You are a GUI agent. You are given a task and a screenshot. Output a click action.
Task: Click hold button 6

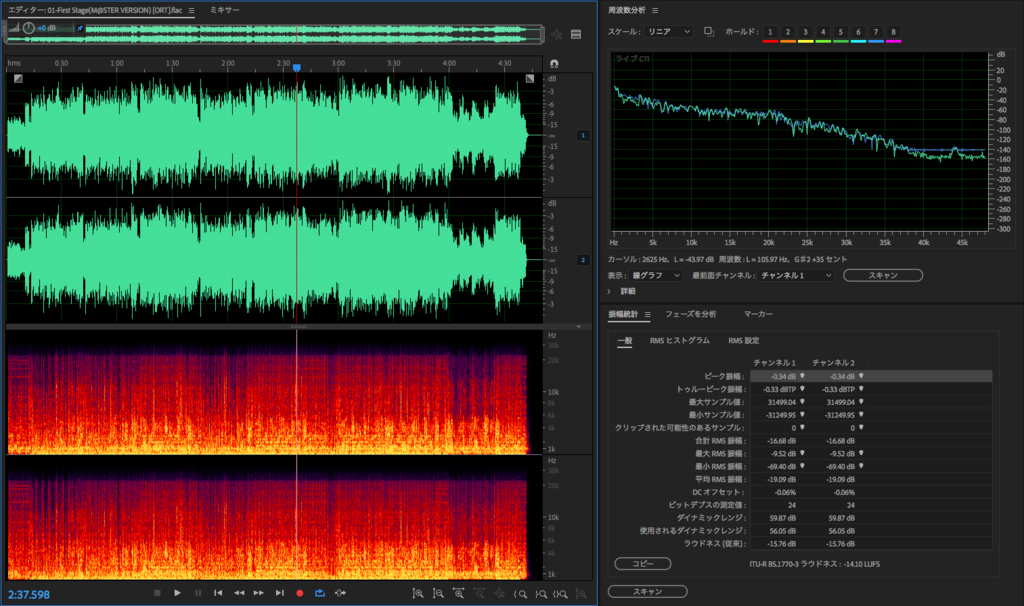point(858,32)
